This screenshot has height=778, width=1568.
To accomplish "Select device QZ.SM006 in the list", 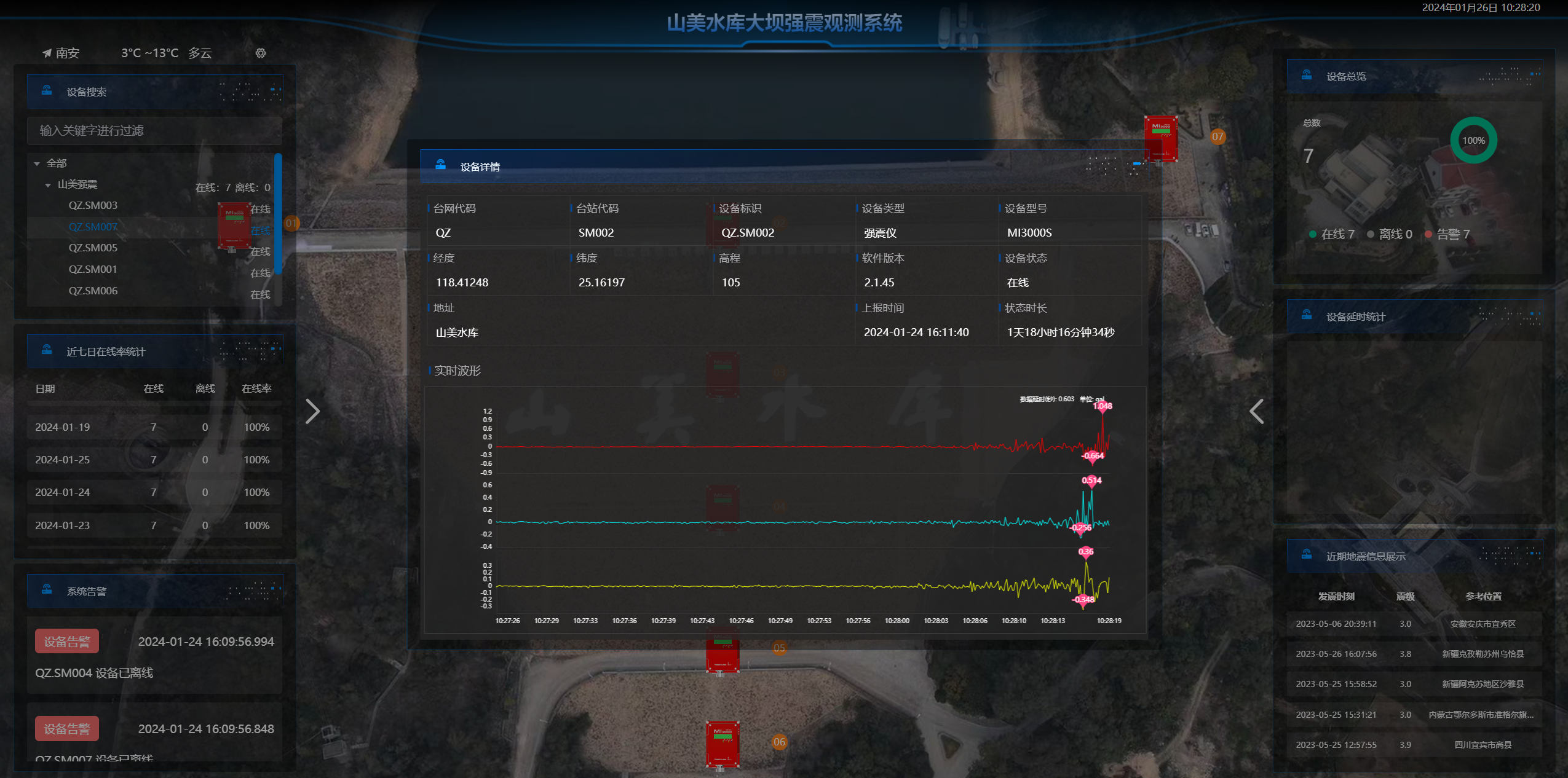I will (x=93, y=291).
